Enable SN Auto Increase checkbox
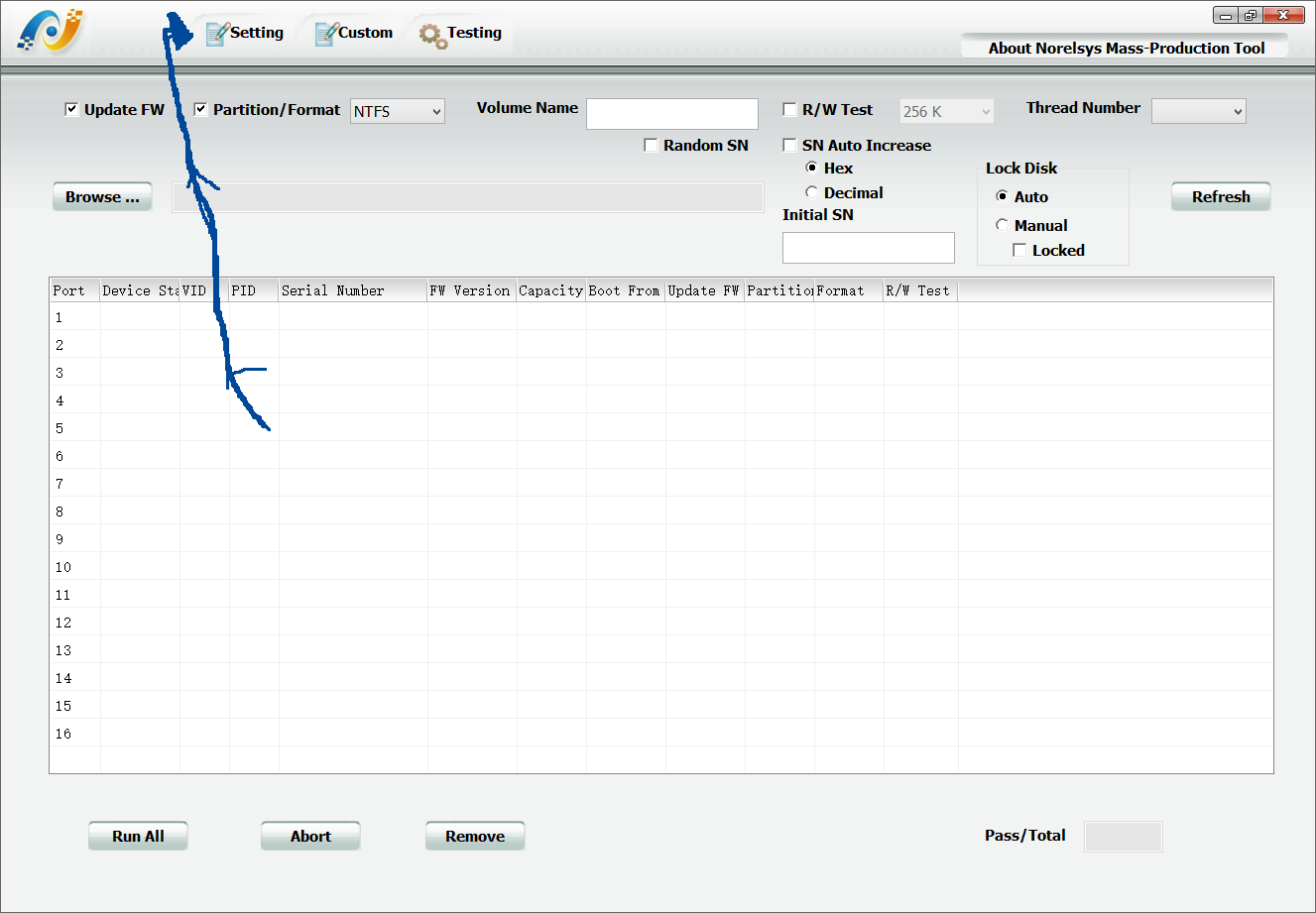Image resolution: width=1316 pixels, height=913 pixels. [x=789, y=145]
